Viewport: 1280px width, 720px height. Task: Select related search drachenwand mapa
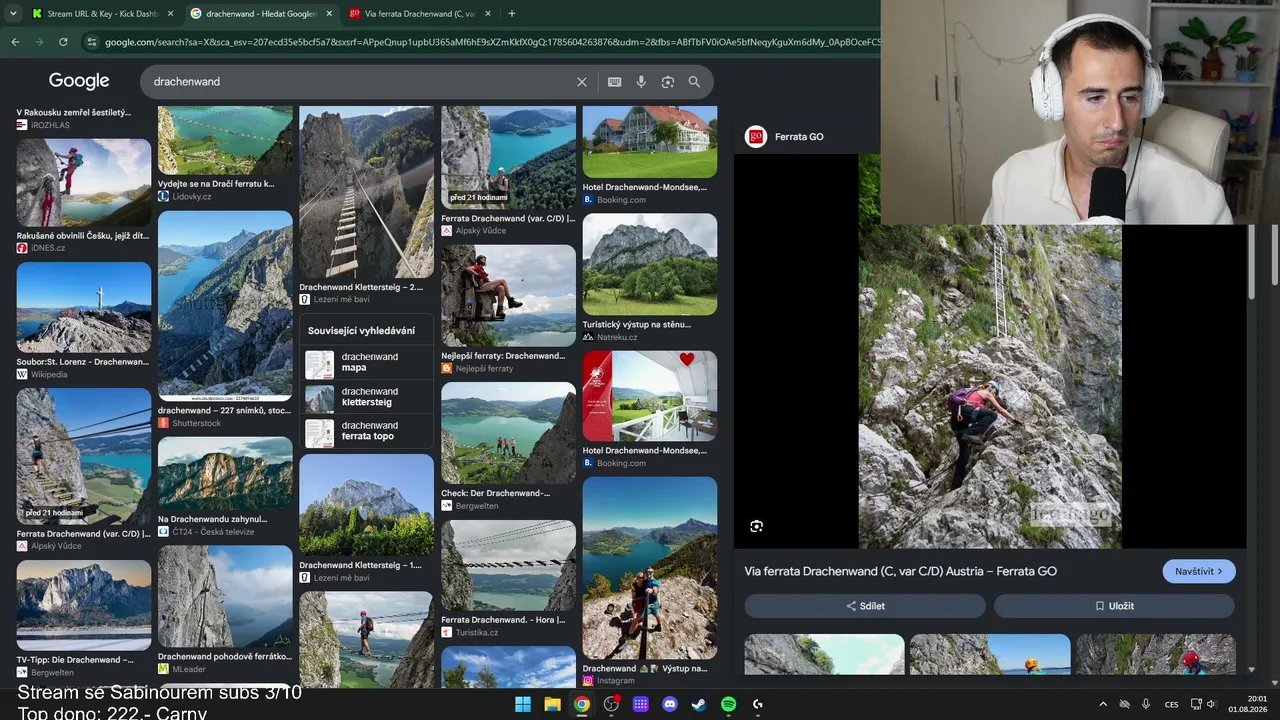(x=367, y=362)
